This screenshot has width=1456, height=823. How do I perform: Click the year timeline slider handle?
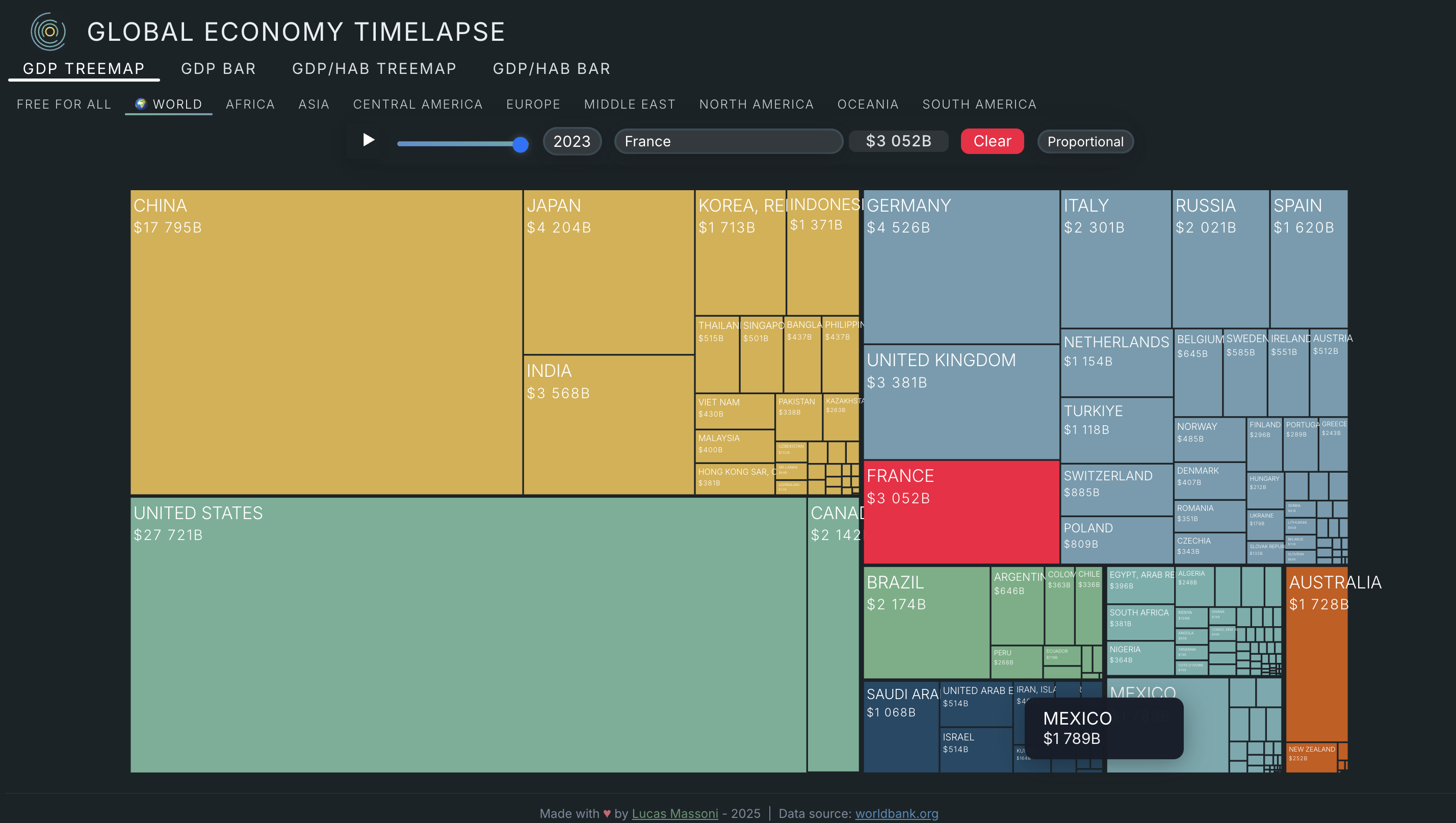[x=520, y=144]
